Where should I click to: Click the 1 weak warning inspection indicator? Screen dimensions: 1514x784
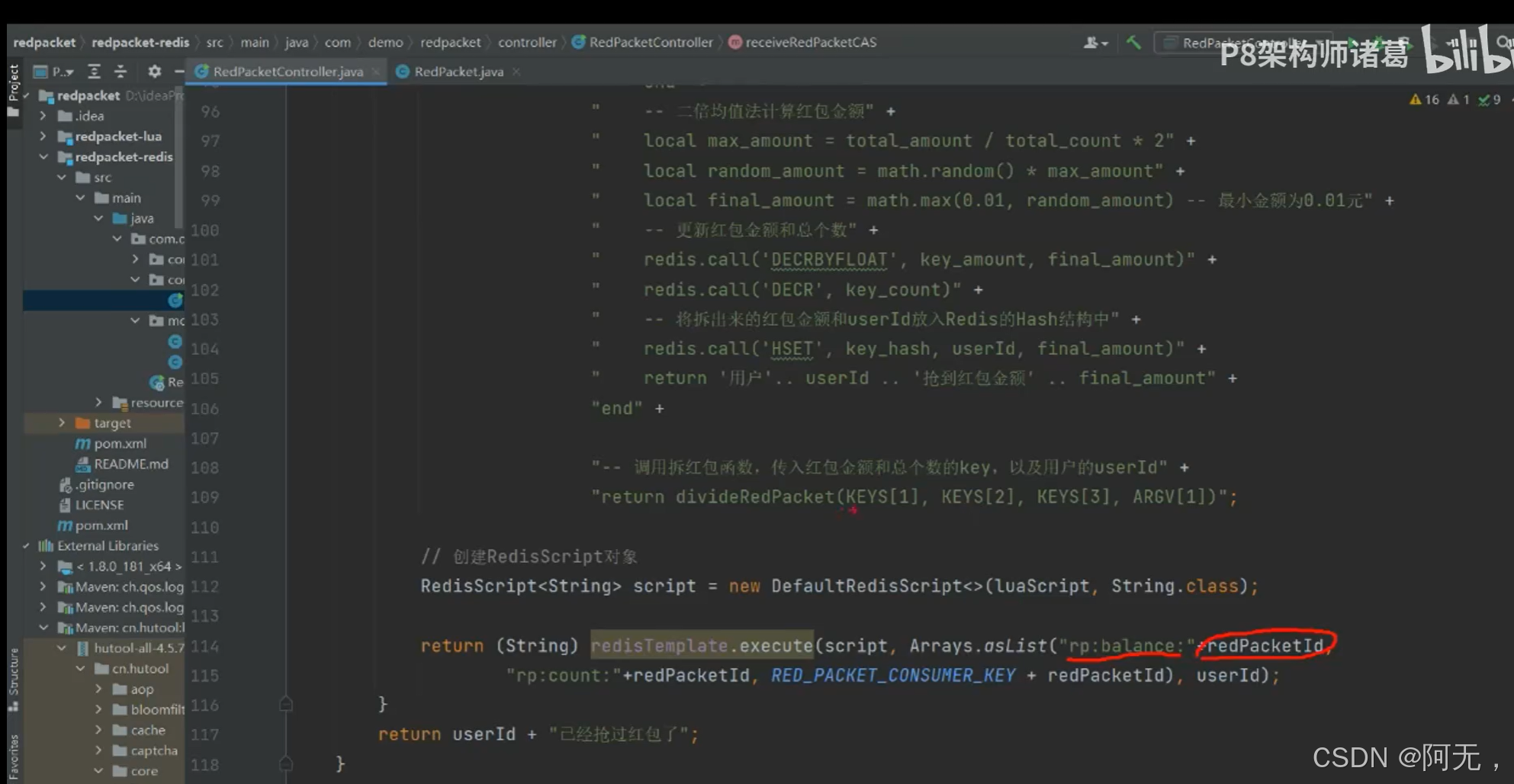(1458, 100)
